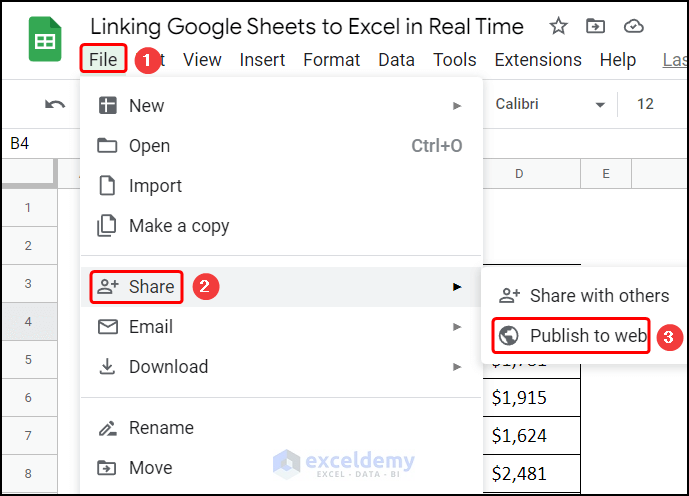Select row 3 header
This screenshot has width=689, height=496.
[29, 284]
